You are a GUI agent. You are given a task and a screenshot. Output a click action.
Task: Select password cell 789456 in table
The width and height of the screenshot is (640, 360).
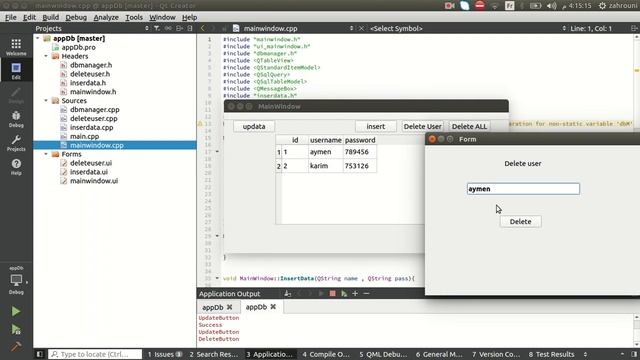tap(359, 152)
